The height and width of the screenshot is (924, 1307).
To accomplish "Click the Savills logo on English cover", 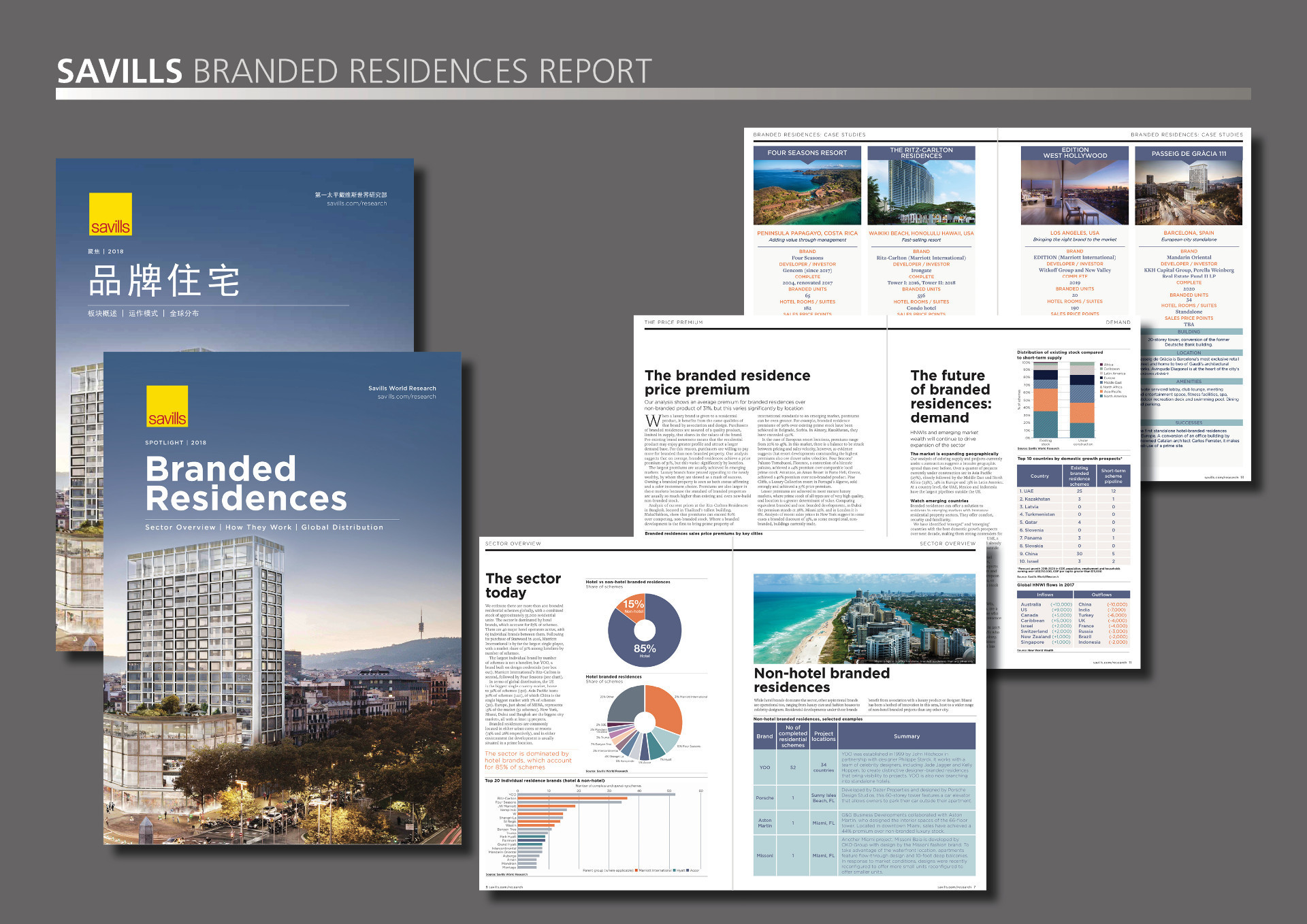I will point(167,407).
